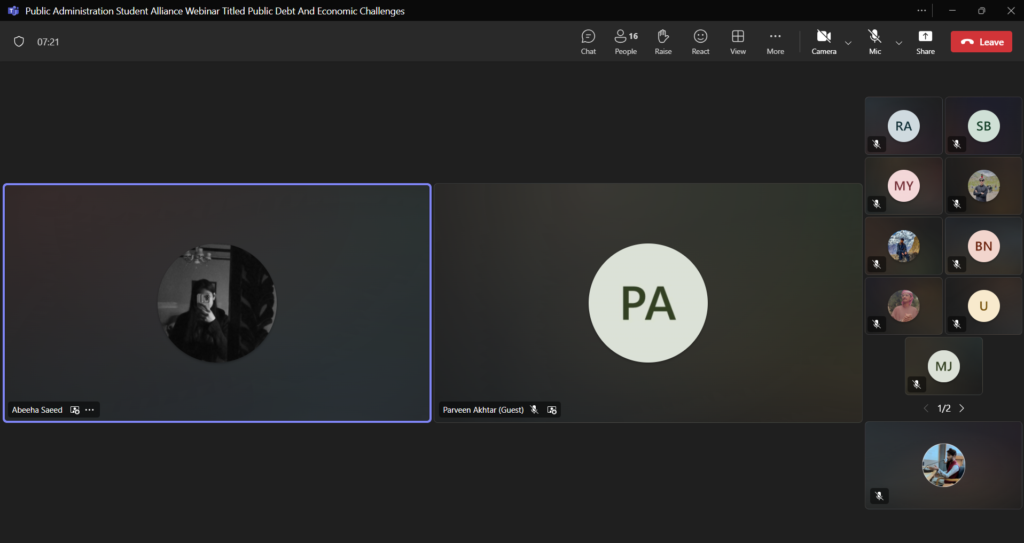Image resolution: width=1024 pixels, height=543 pixels.
Task: Click the PA avatar of Parveen Akhtar
Action: coord(648,303)
